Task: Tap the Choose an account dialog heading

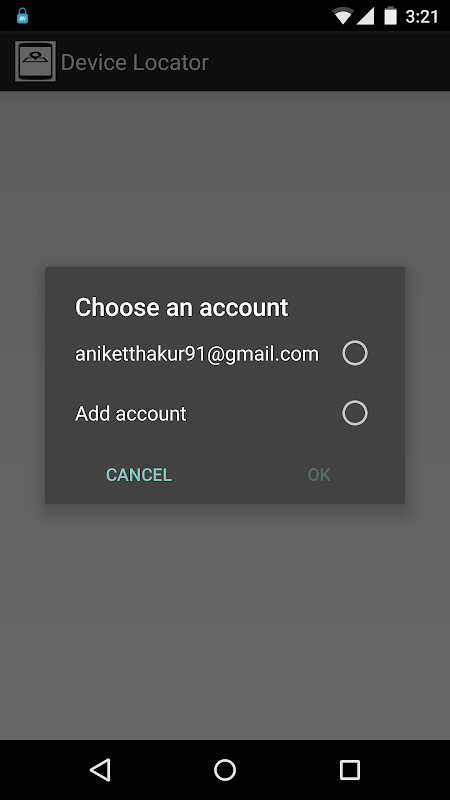Action: [182, 307]
